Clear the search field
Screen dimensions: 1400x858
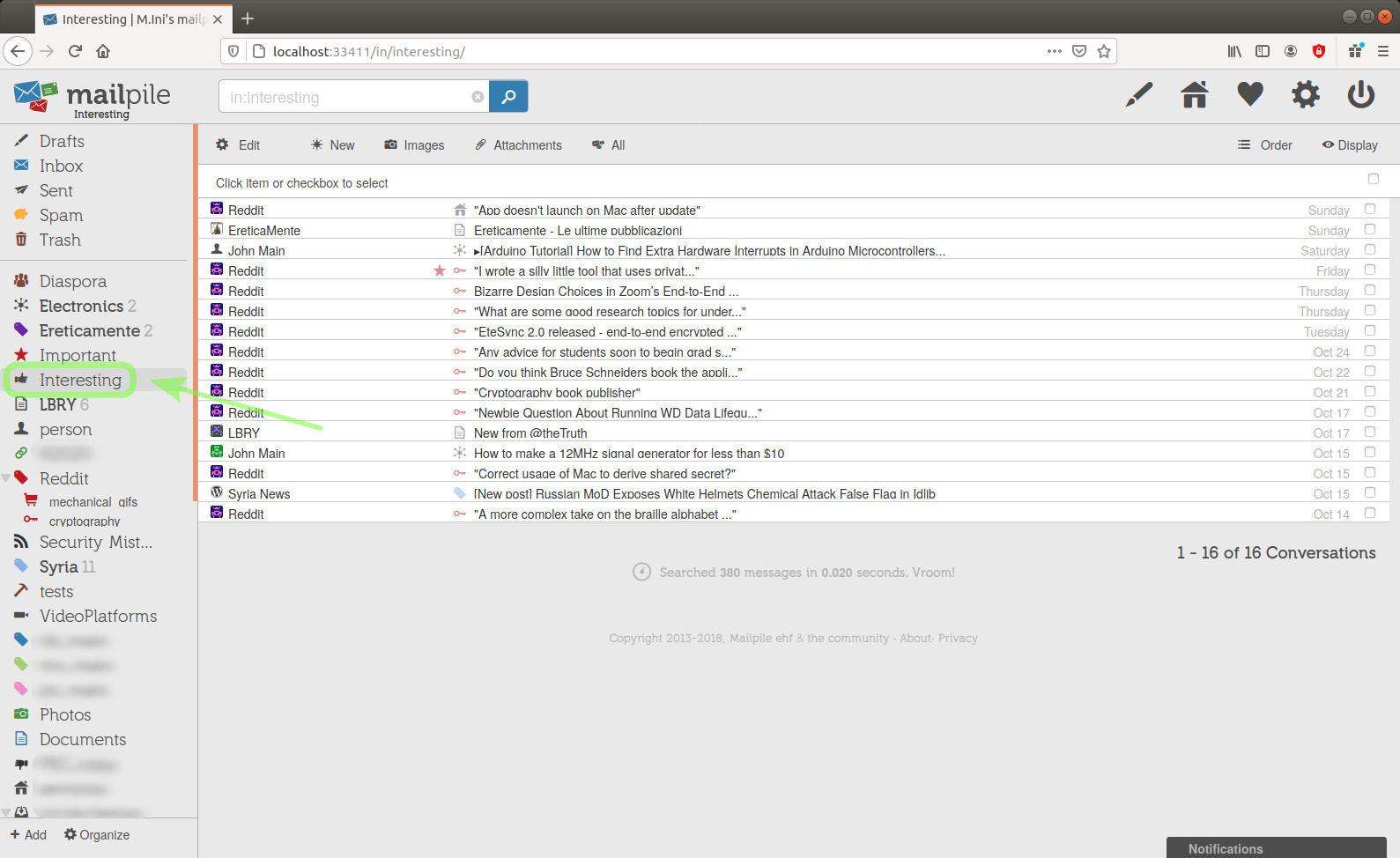tap(478, 97)
